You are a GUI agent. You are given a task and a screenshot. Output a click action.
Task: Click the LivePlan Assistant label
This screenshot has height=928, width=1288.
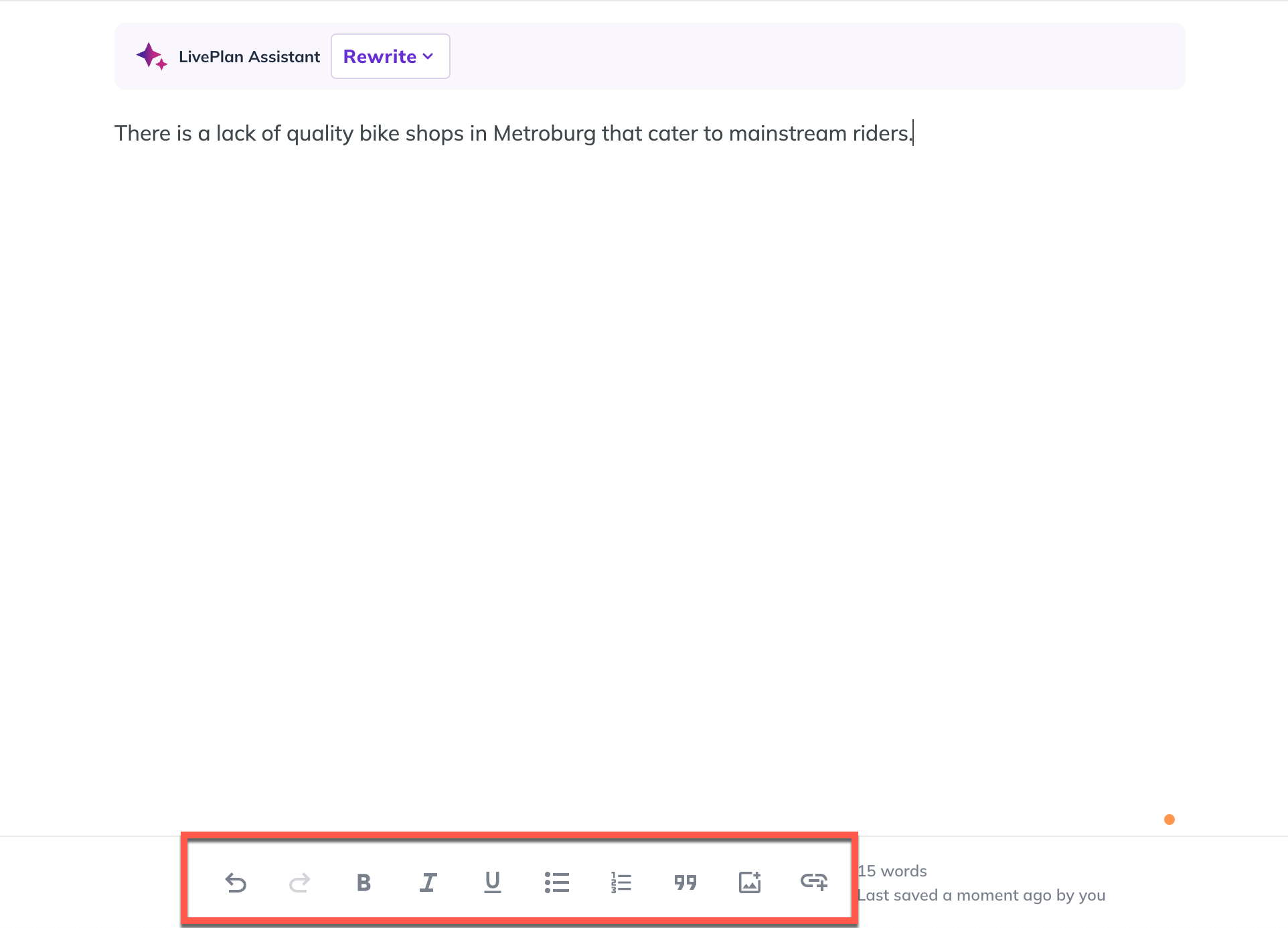tap(249, 57)
